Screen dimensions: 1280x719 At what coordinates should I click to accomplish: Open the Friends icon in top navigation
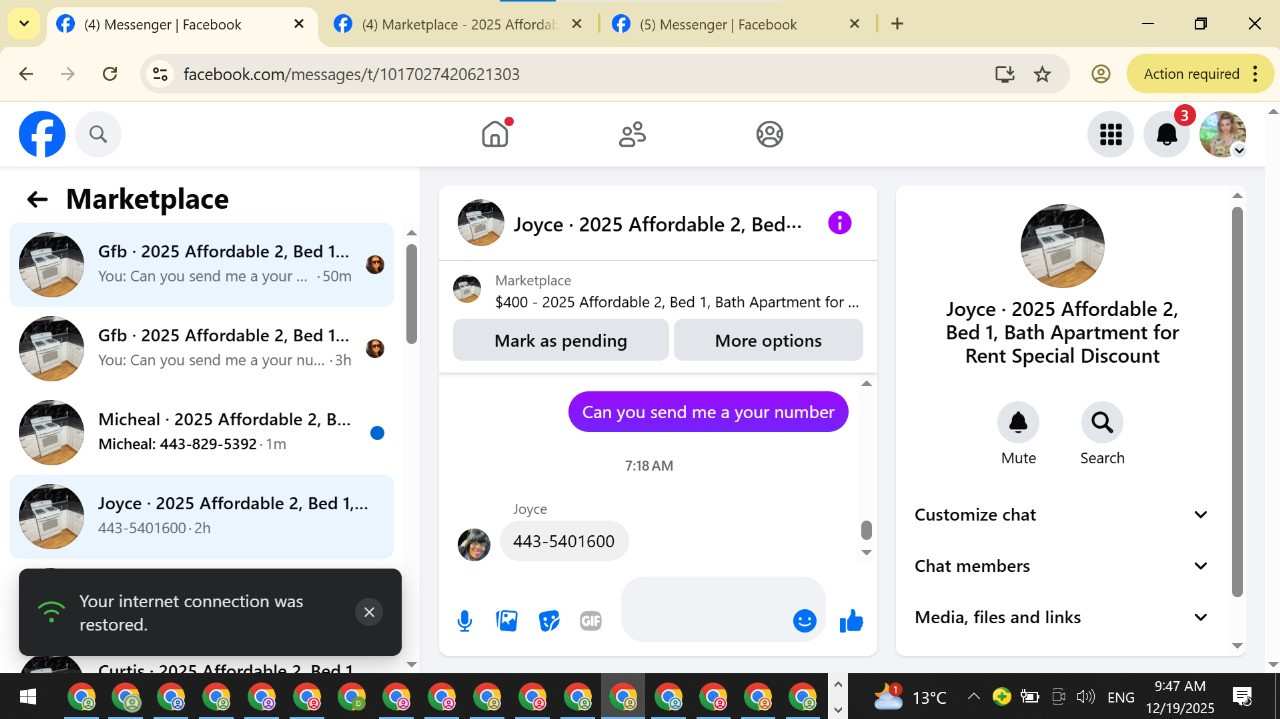(632, 134)
